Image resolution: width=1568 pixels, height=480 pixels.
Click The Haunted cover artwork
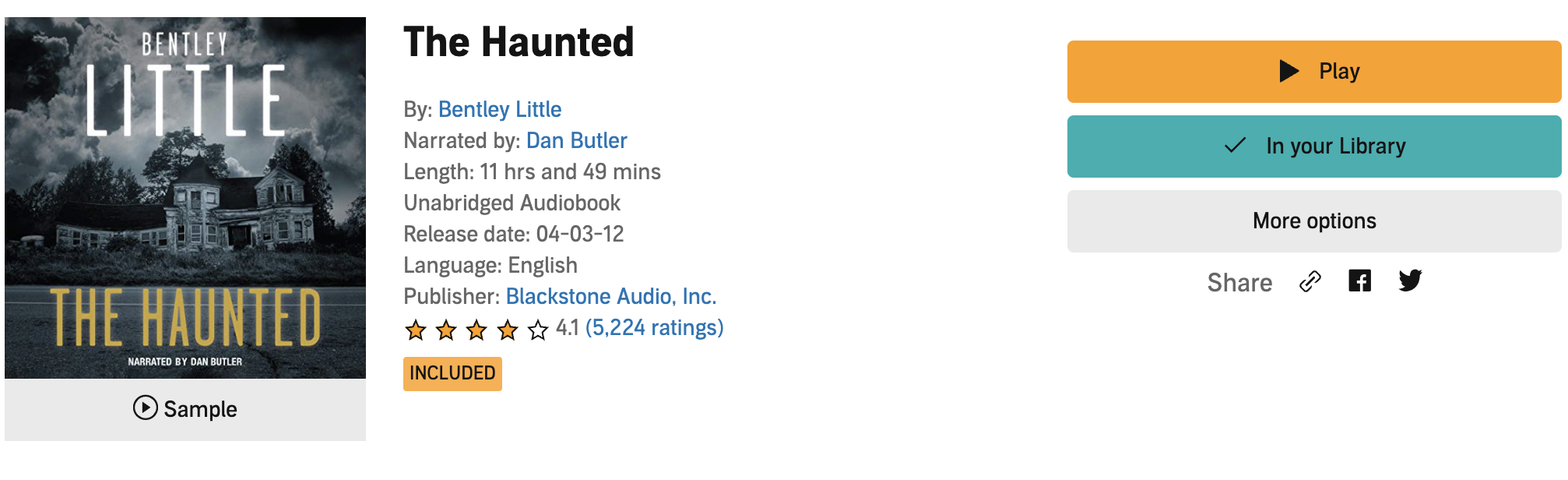point(185,198)
